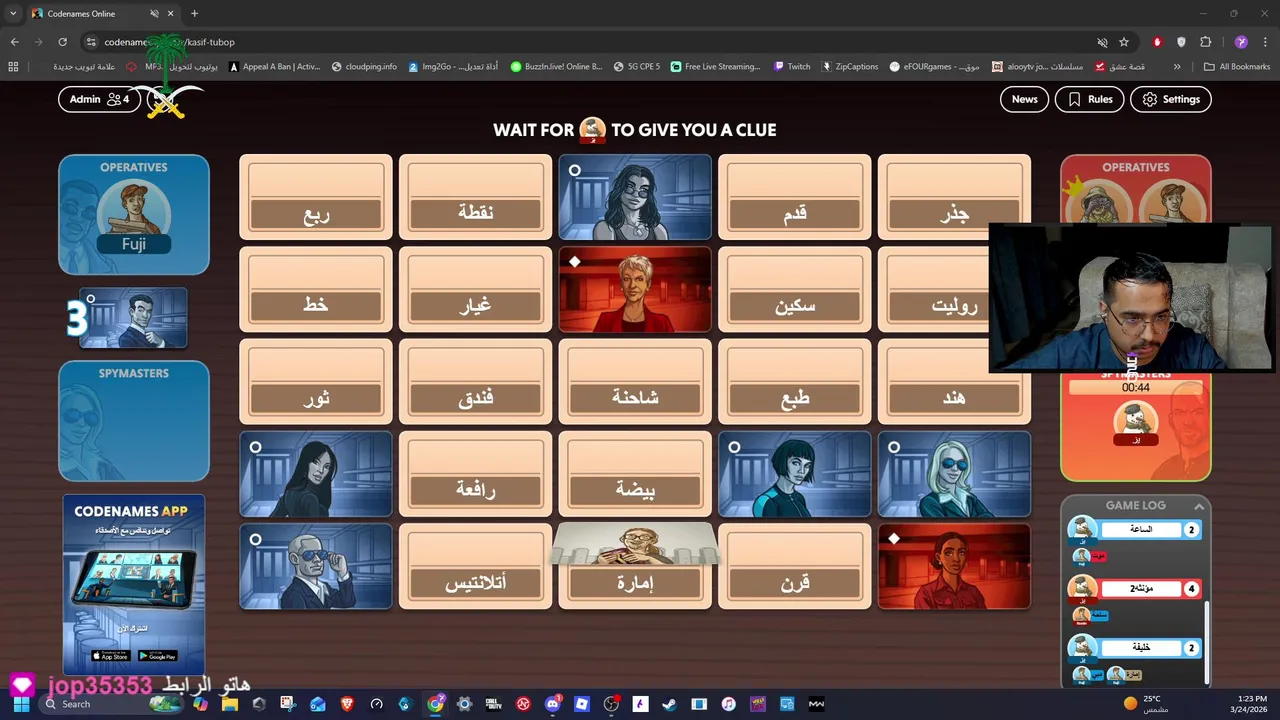Viewport: 1280px width, 720px height.
Task: Choose the word card سكين
Action: pos(794,289)
